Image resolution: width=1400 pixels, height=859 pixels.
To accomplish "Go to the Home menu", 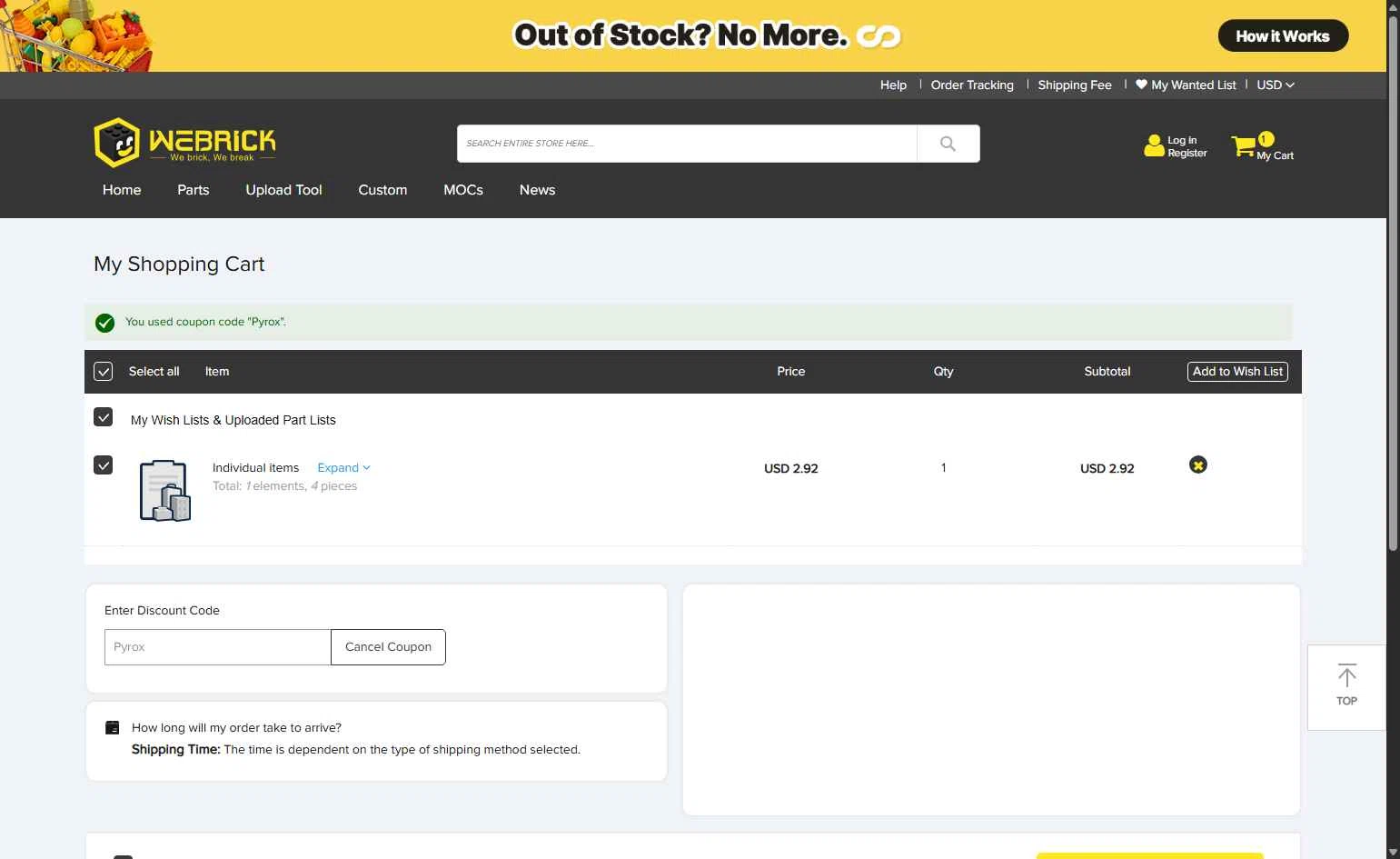I will (x=122, y=190).
